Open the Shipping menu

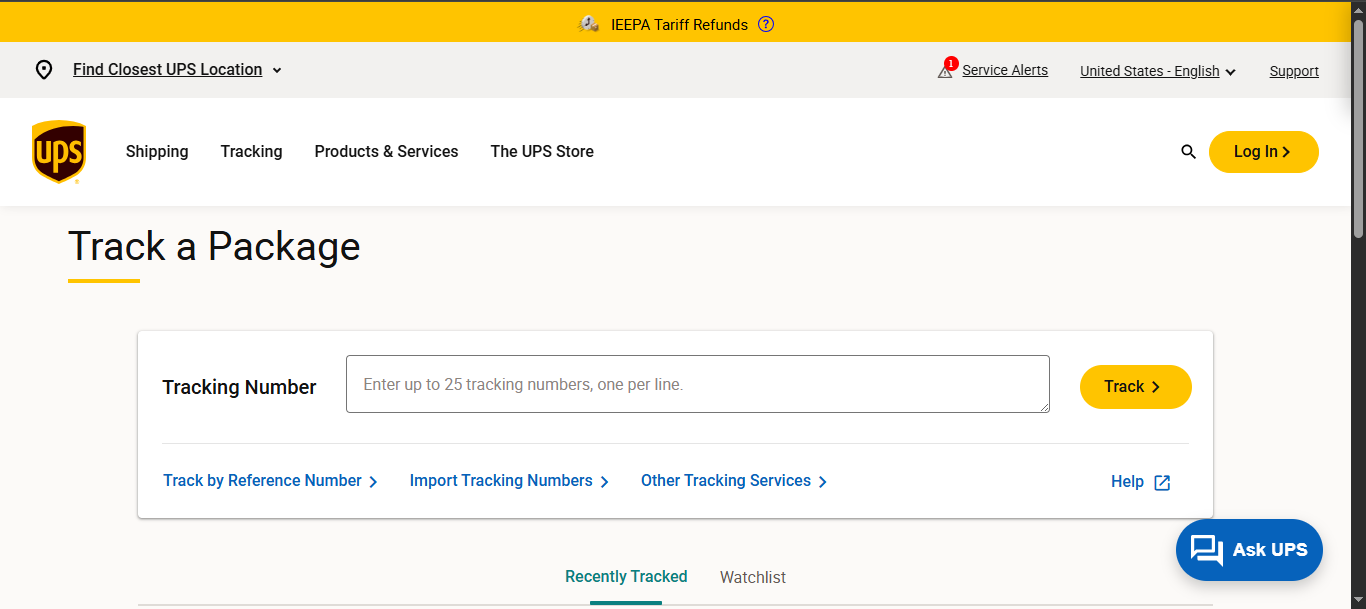[x=157, y=152]
